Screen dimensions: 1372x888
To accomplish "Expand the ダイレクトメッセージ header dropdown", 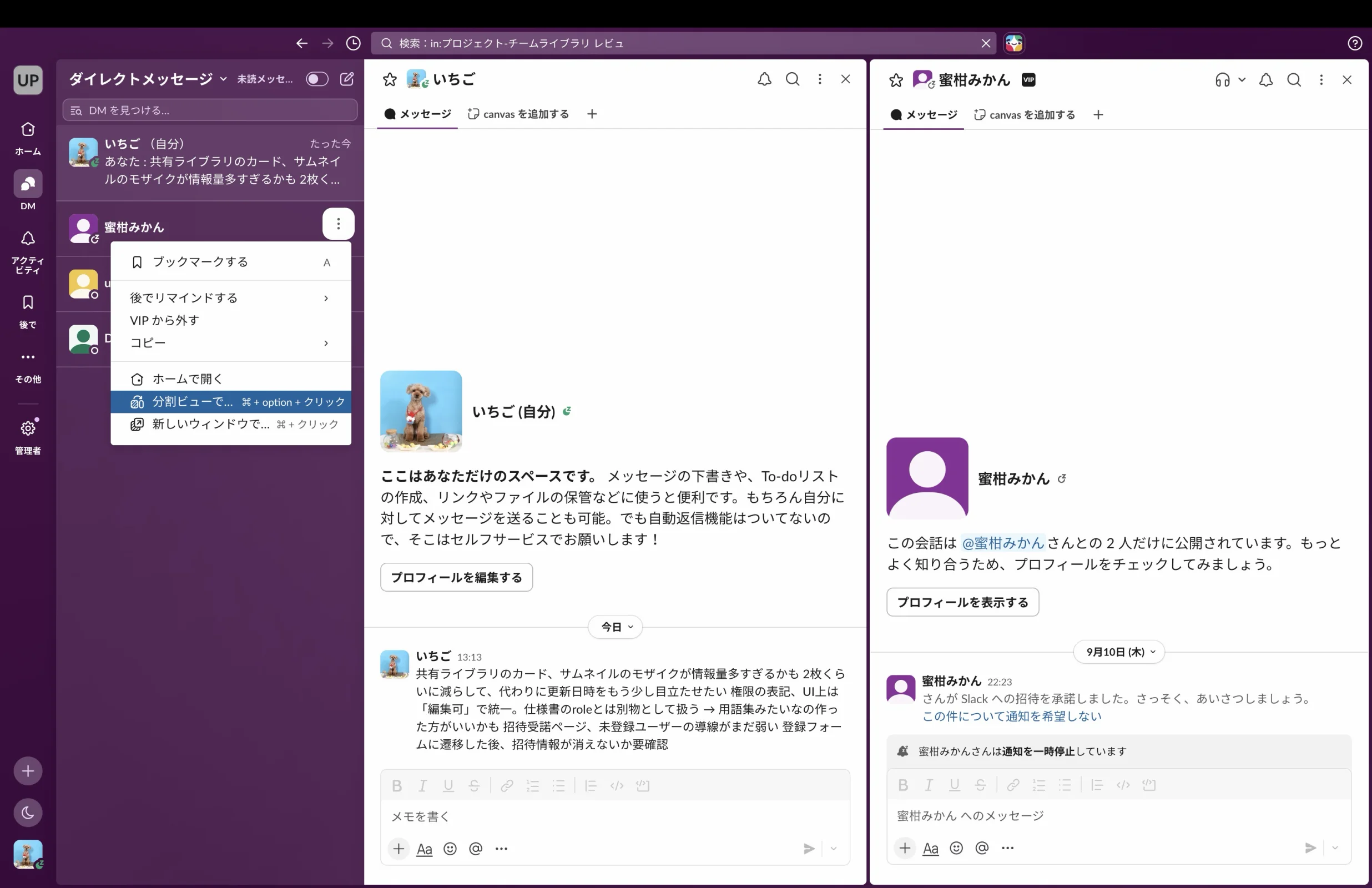I will pyautogui.click(x=224, y=79).
